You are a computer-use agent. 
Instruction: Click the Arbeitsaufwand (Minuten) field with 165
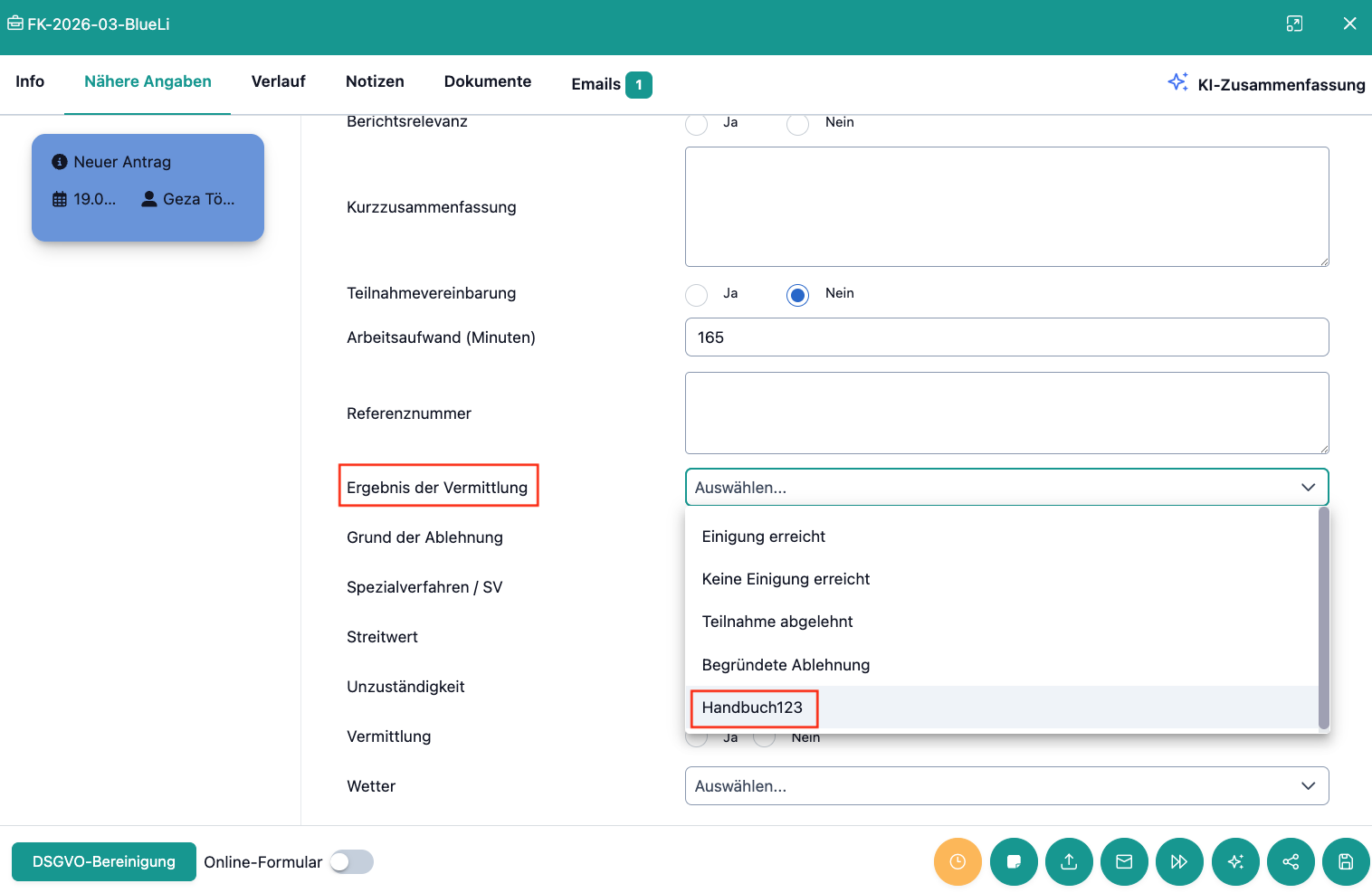(x=1006, y=337)
